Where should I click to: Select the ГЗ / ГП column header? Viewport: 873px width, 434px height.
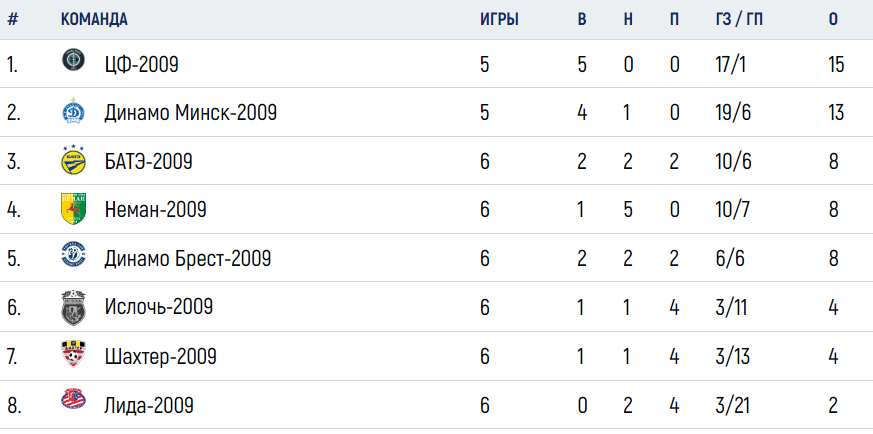[739, 19]
